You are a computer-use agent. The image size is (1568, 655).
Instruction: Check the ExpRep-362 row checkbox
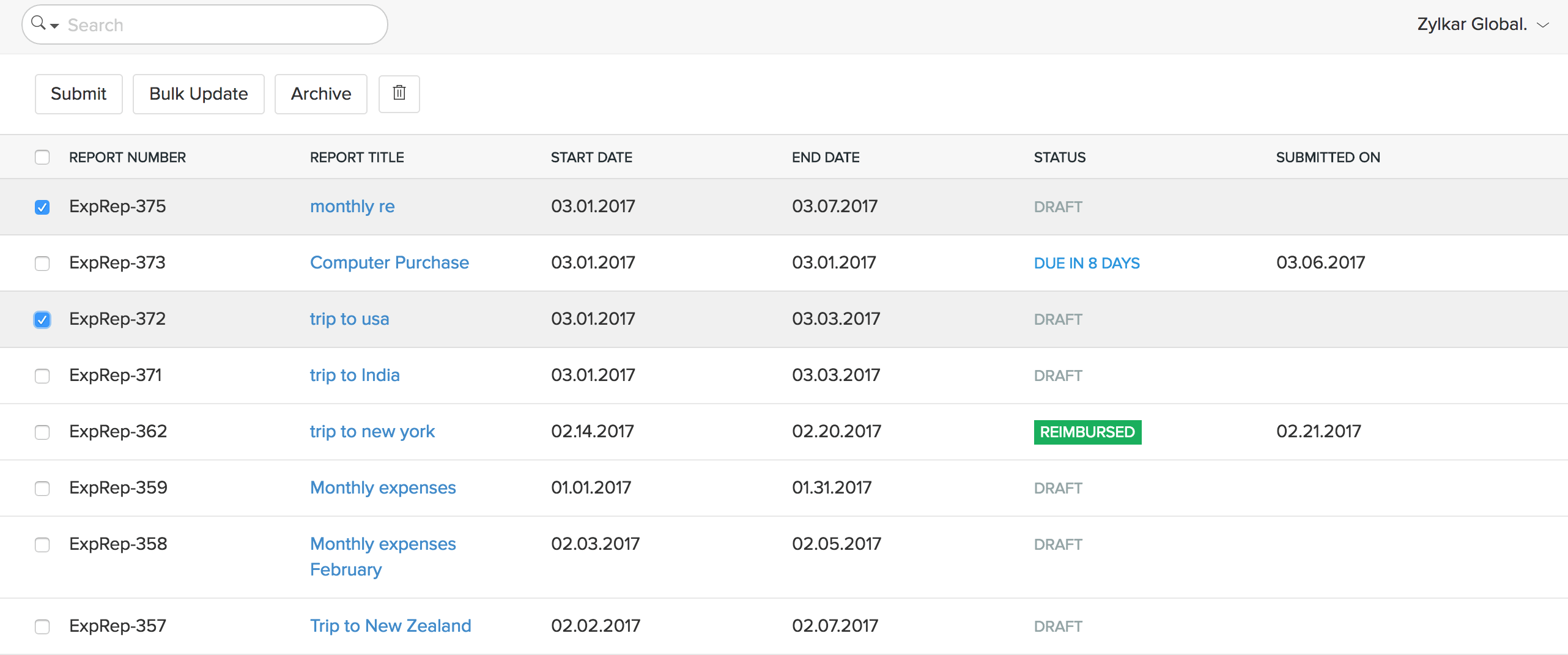[x=42, y=432]
